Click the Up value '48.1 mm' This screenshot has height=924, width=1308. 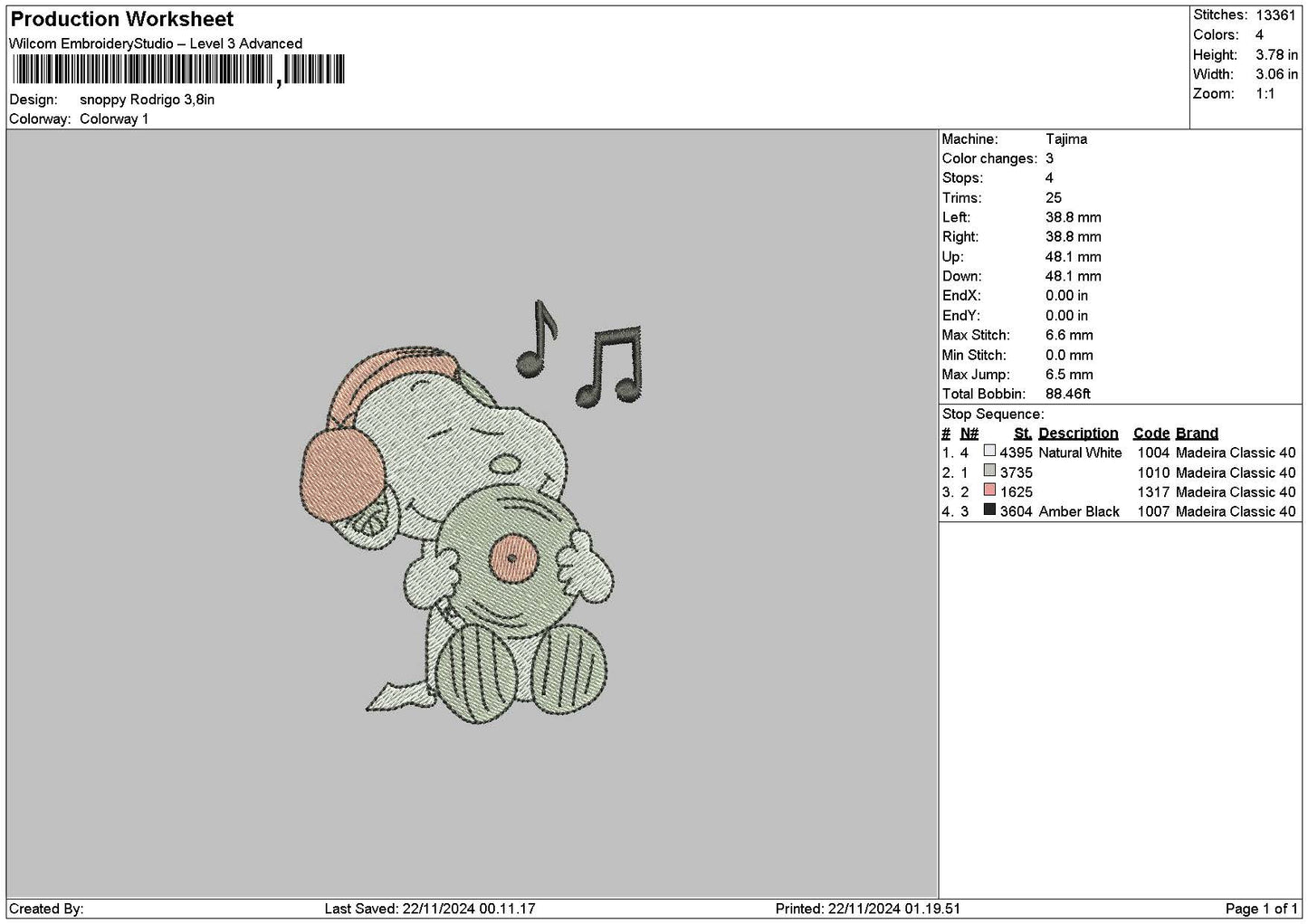point(1074,257)
